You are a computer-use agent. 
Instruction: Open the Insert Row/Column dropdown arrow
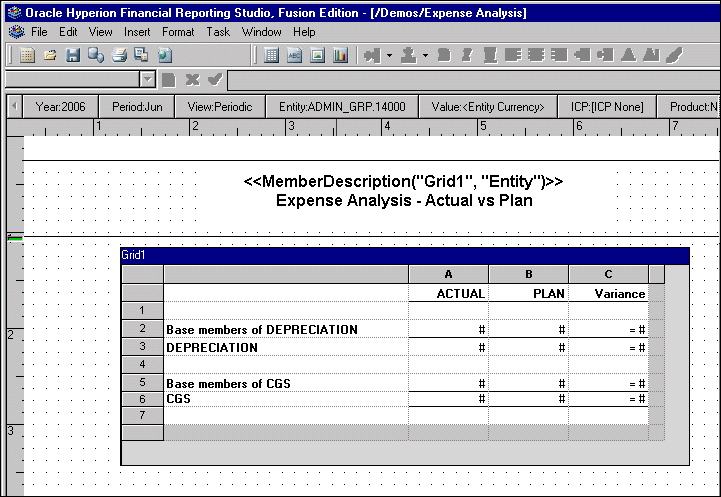click(x=389, y=56)
